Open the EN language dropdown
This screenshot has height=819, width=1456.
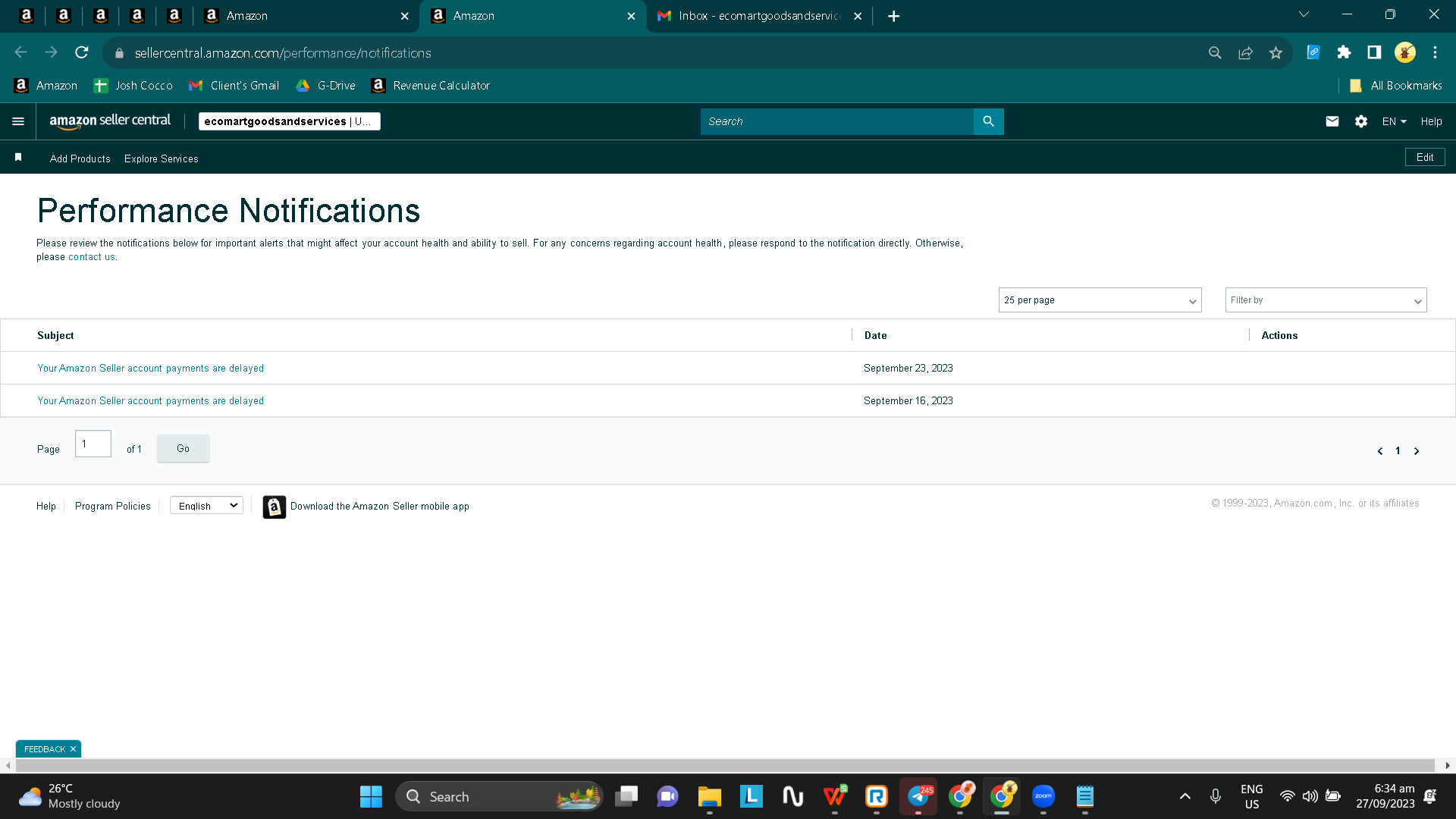click(x=1394, y=121)
